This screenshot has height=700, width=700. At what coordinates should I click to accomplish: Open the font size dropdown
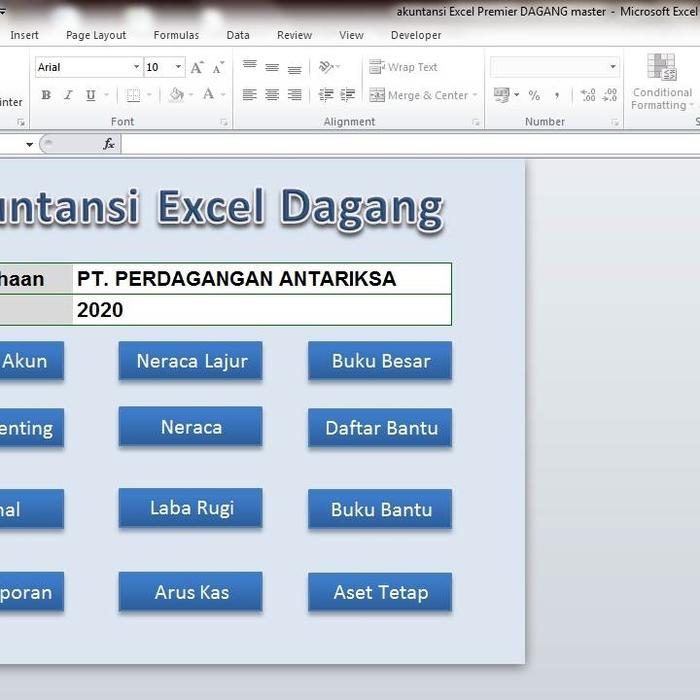179,67
